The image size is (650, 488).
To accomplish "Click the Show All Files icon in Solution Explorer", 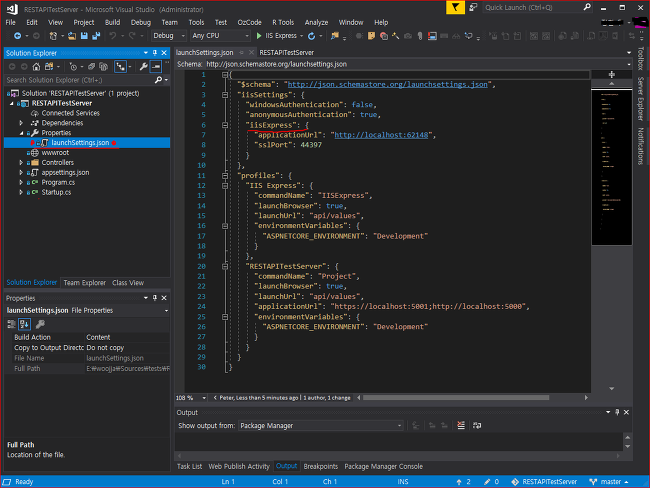I will point(104,66).
